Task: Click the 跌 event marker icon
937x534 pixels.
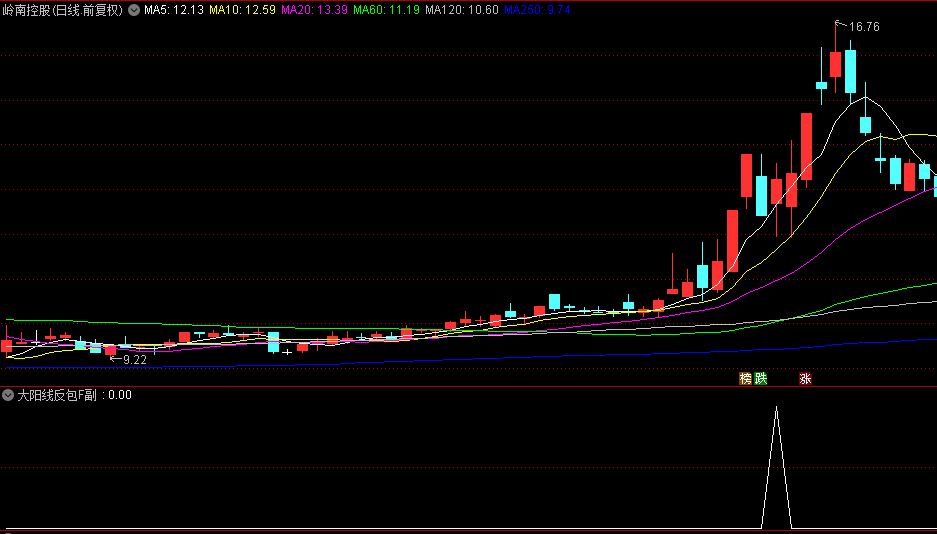Action: [x=760, y=378]
